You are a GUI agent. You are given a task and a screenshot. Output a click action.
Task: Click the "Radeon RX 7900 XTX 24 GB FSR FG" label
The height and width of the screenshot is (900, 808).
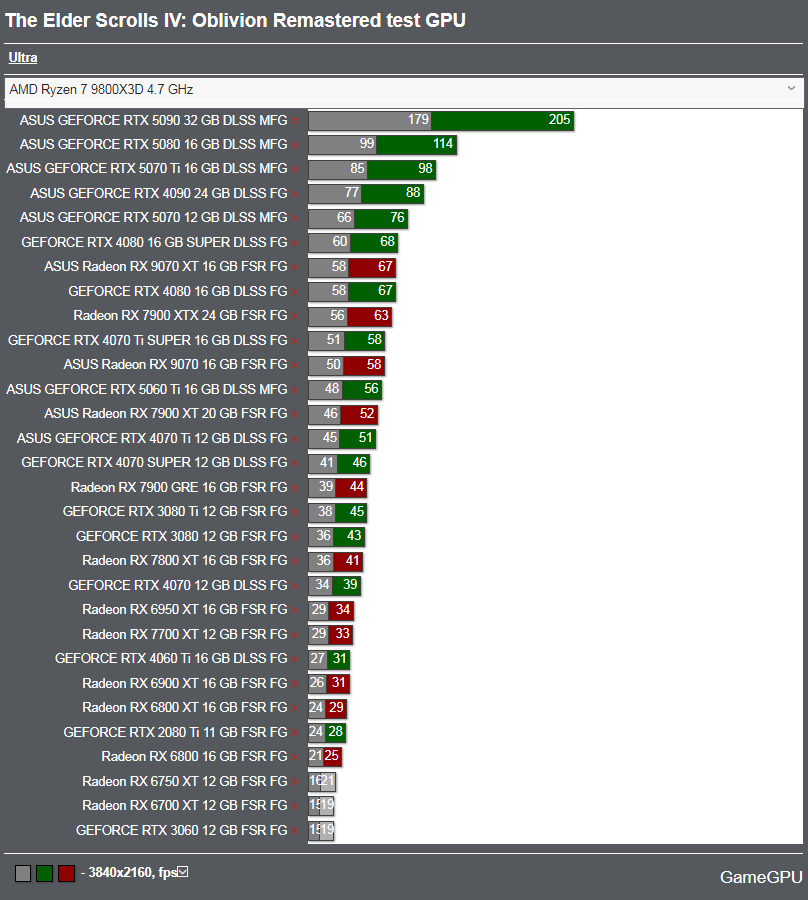[x=180, y=316]
